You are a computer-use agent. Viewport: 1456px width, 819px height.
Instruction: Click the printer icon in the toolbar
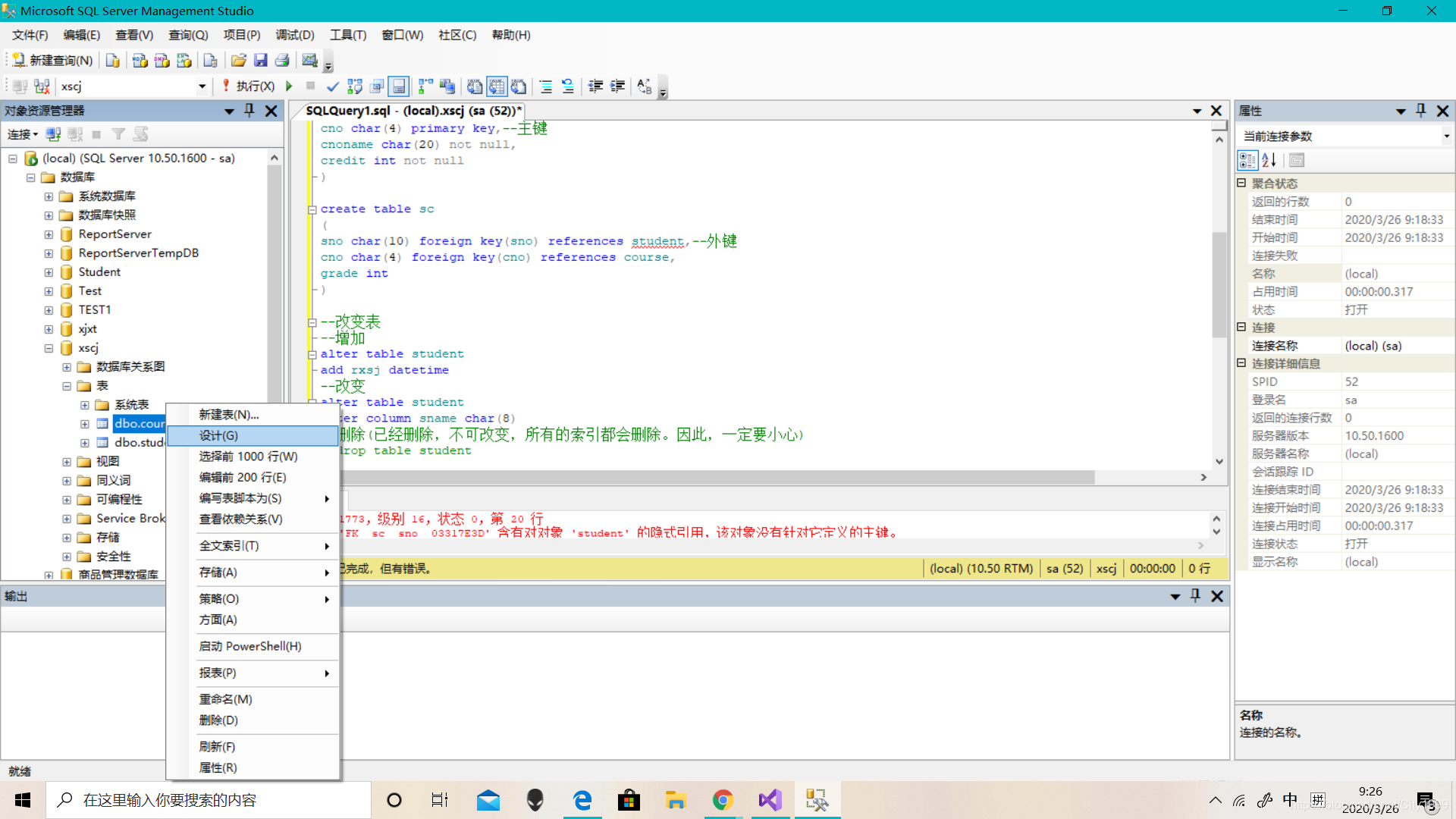[x=282, y=60]
